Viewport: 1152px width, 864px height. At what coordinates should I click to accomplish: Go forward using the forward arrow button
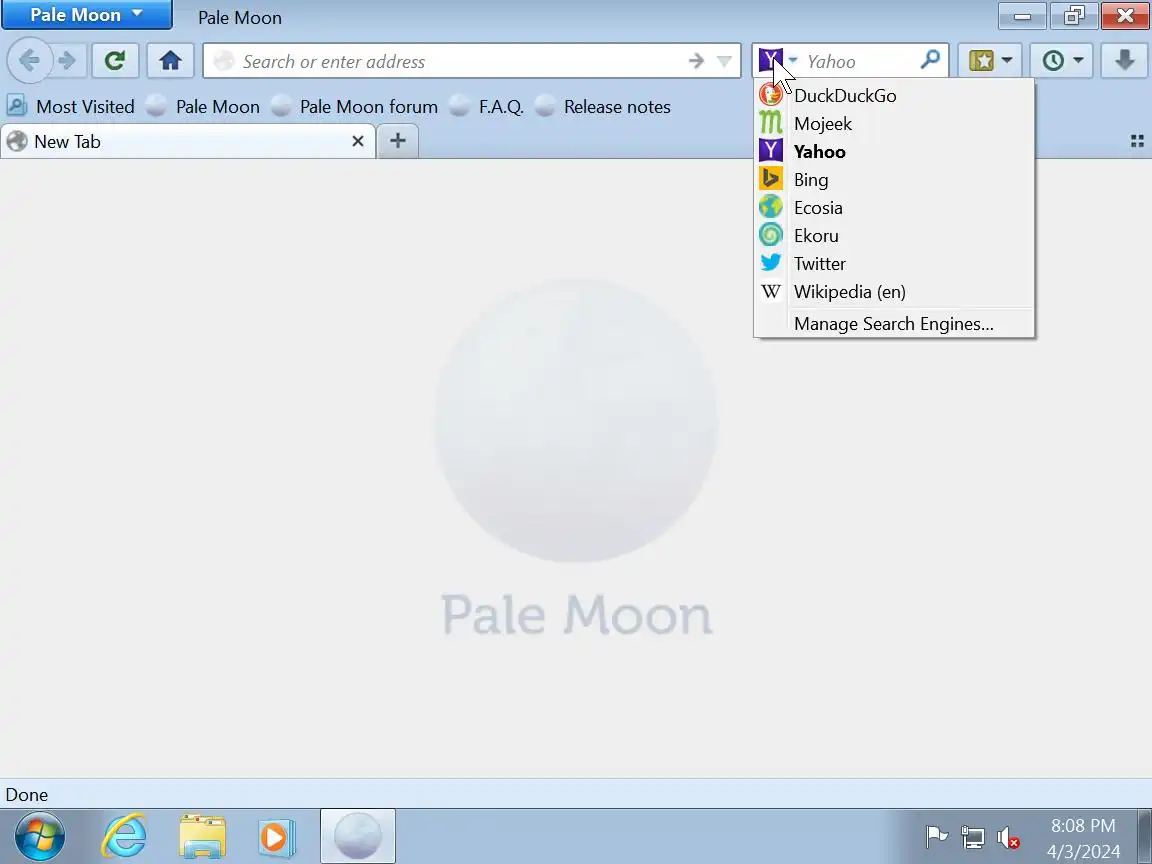pyautogui.click(x=68, y=60)
